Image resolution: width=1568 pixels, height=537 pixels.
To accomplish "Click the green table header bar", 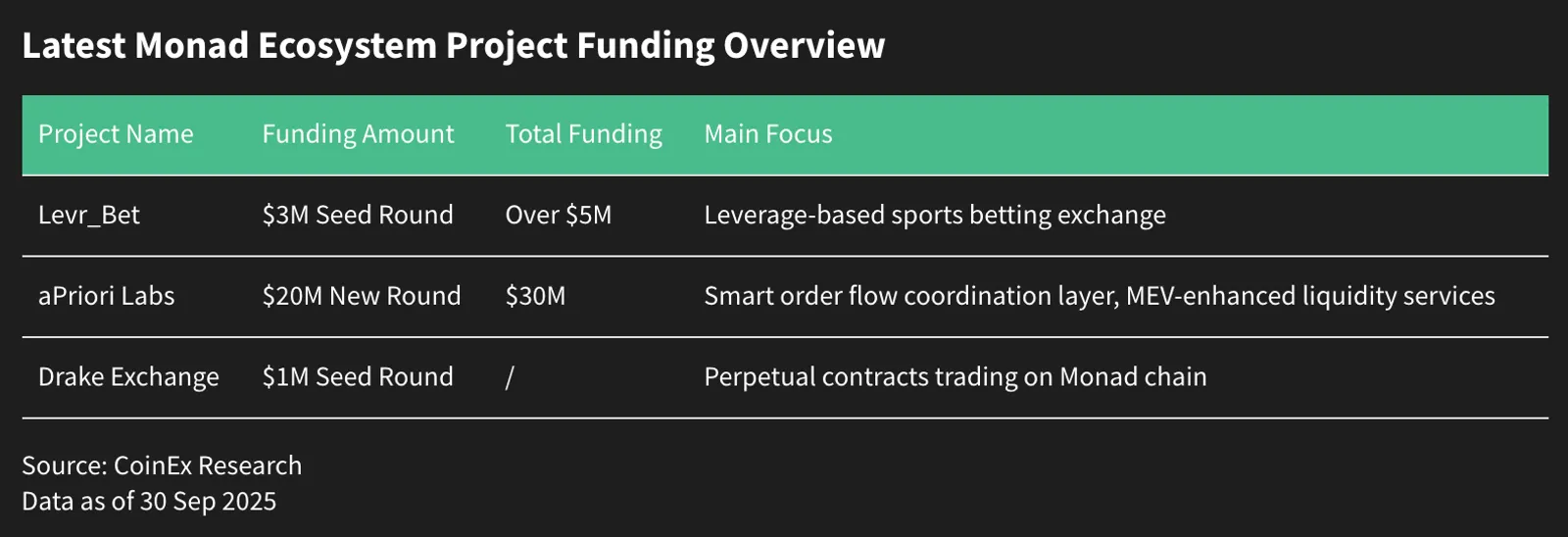I will tap(785, 135).
